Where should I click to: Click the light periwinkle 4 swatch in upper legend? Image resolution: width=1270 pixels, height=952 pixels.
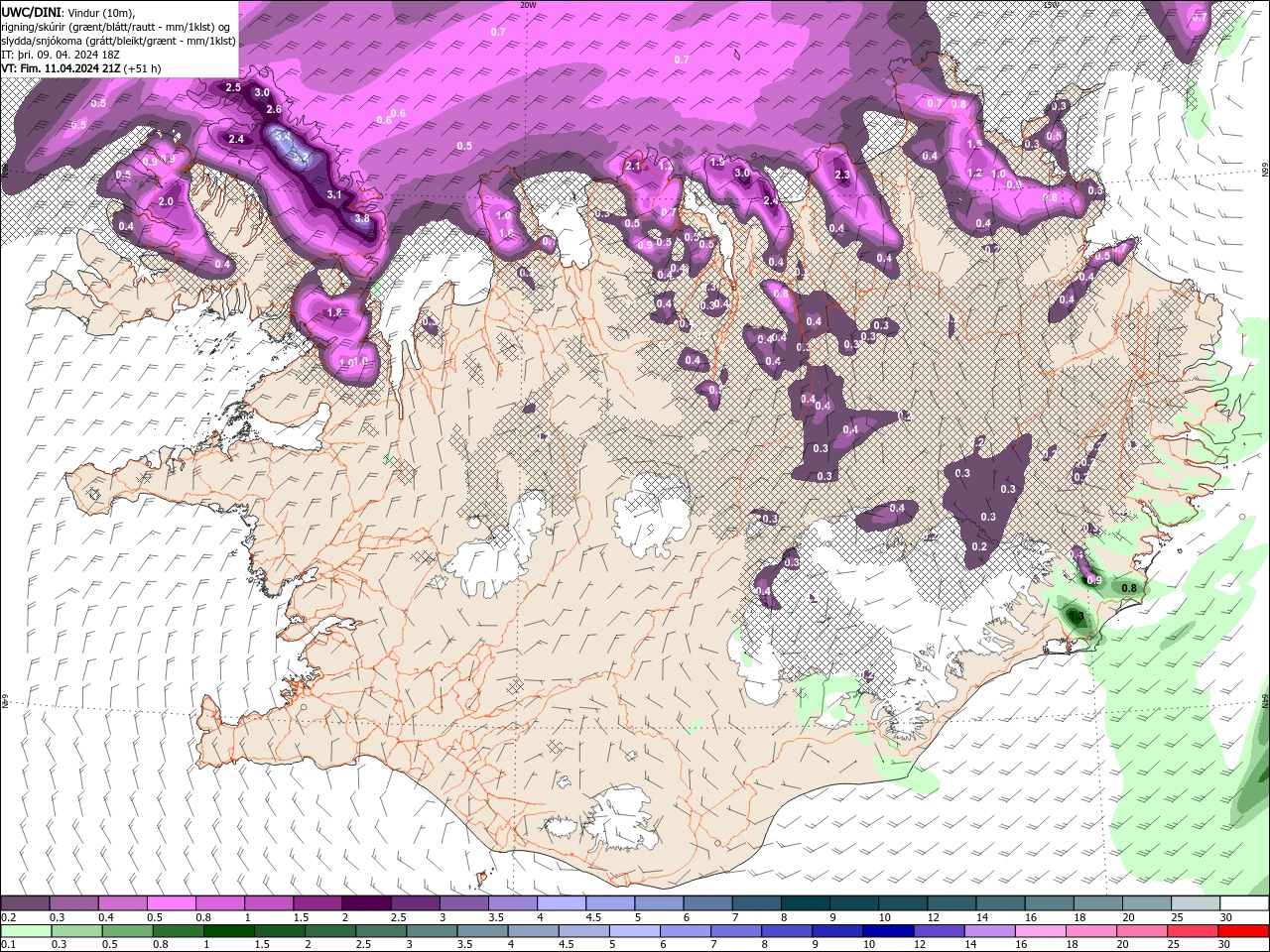[x=562, y=903]
